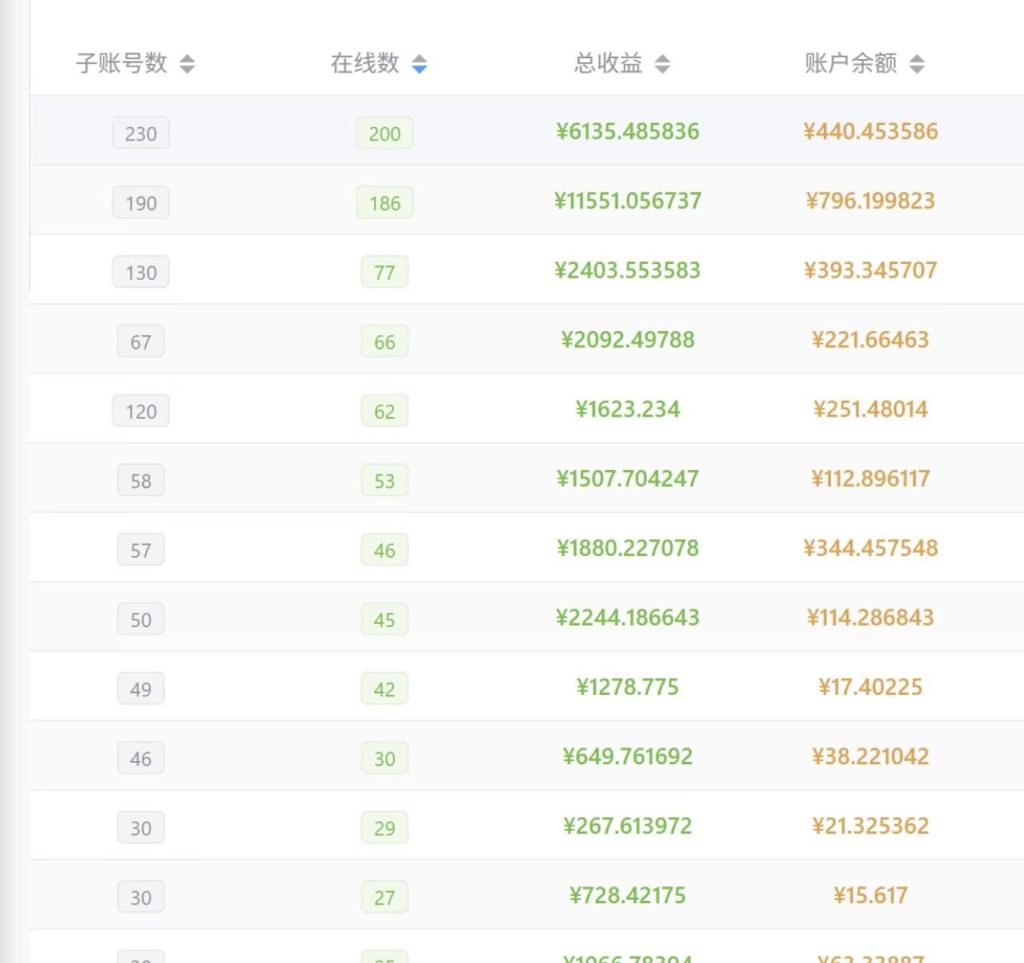1024x963 pixels.
Task: Select the ¥2403.553583 earnings cell
Action: 628,270
